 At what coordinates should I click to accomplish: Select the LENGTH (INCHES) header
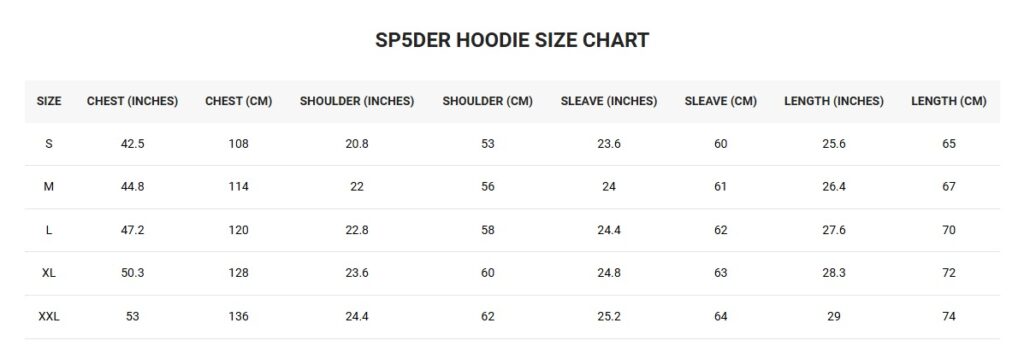pos(834,101)
